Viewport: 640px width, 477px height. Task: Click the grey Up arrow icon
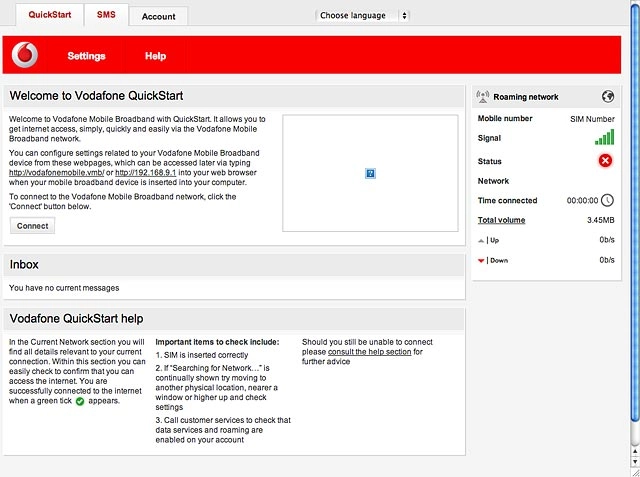(x=481, y=241)
